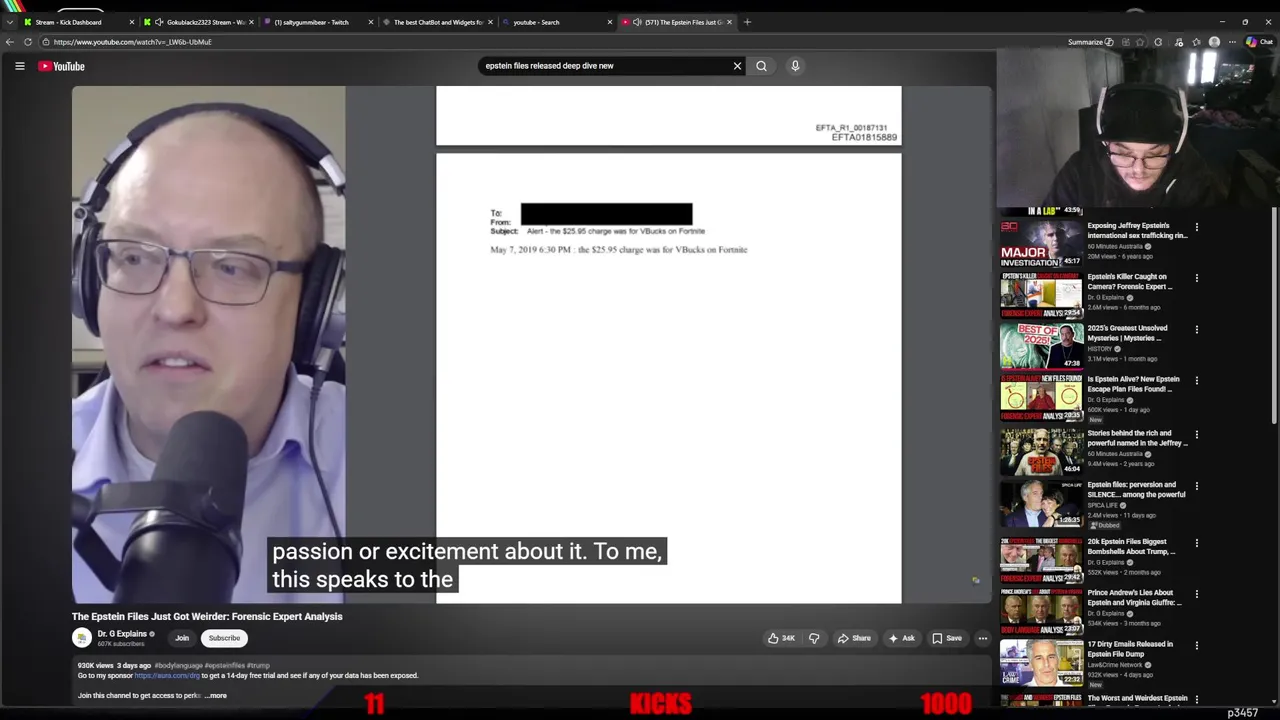Open options menu for Epstein's Killer Caught video
This screenshot has height=720, width=1280.
click(1196, 278)
